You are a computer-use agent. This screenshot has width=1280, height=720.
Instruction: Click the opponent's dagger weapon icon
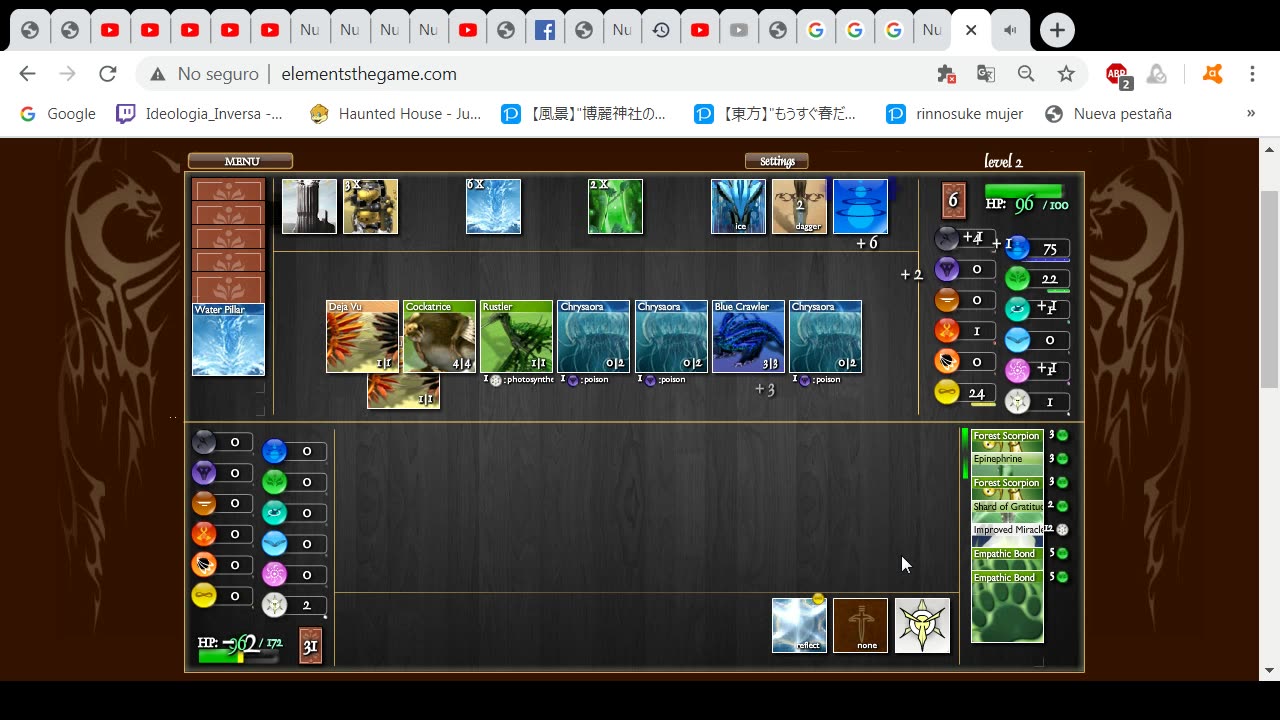pyautogui.click(x=799, y=206)
